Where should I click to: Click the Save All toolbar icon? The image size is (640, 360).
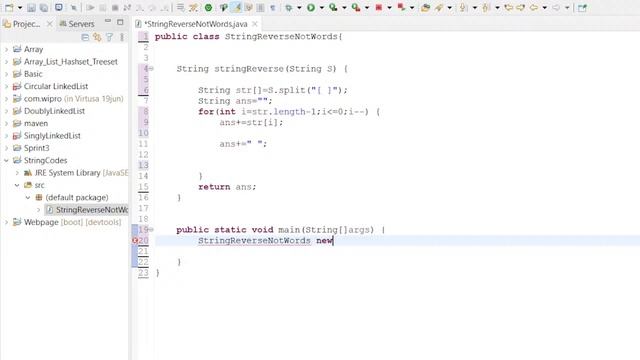pyautogui.click(x=44, y=8)
